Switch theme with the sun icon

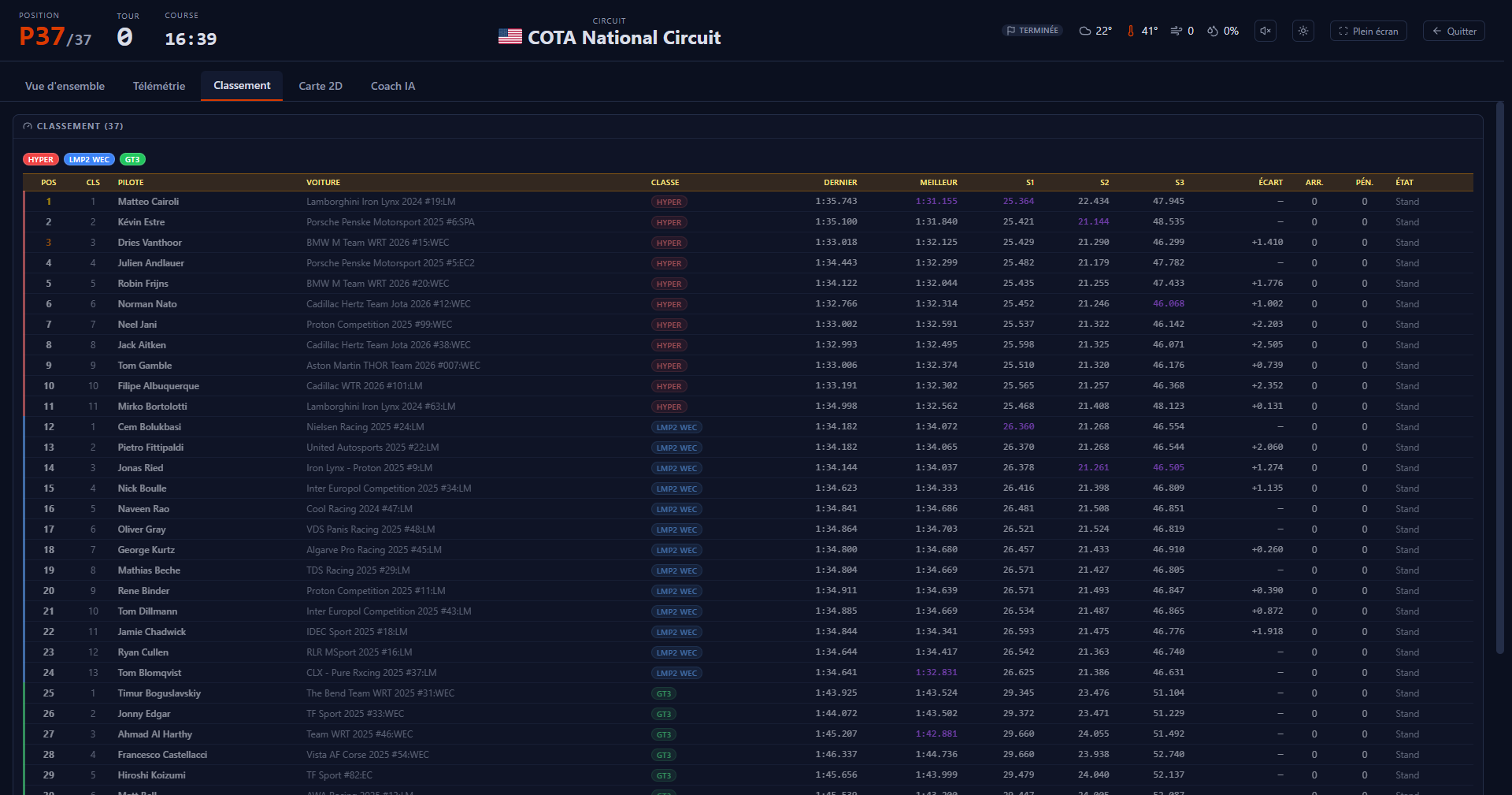[1303, 31]
